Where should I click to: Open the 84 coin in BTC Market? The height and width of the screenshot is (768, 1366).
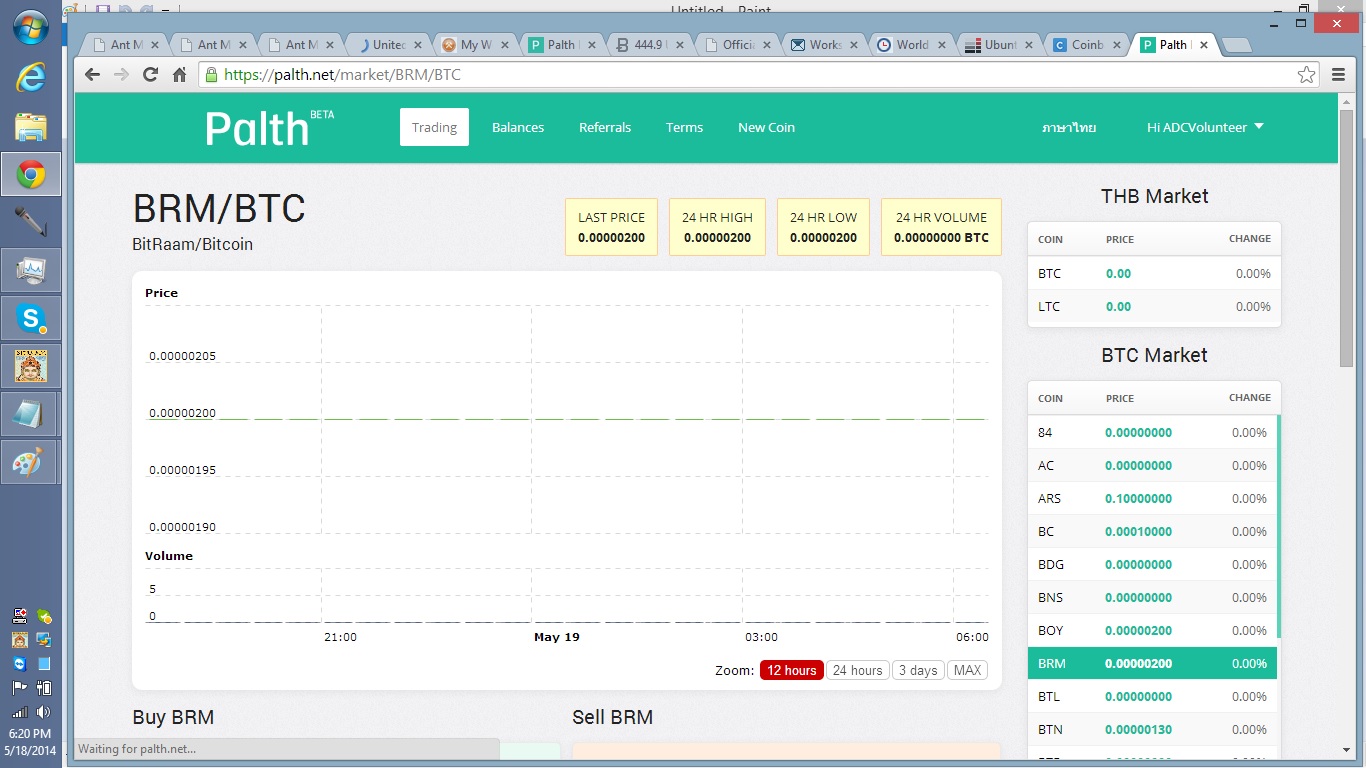click(1152, 432)
